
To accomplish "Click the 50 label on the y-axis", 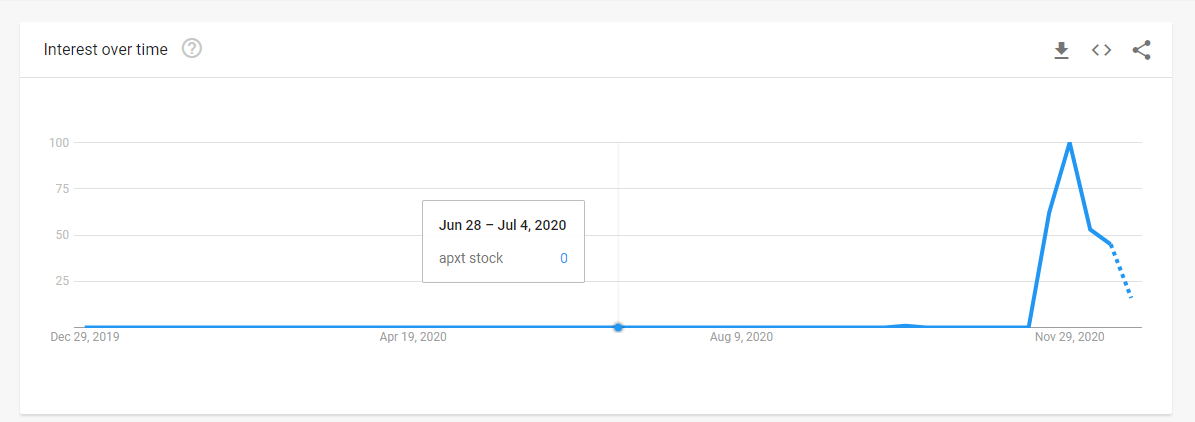I will pyautogui.click(x=62, y=235).
